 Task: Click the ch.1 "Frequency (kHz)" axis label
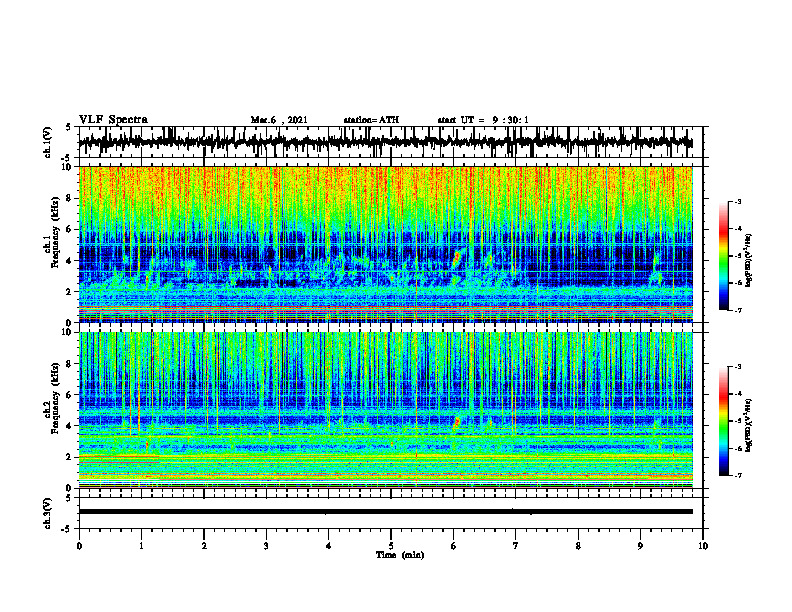point(56,233)
